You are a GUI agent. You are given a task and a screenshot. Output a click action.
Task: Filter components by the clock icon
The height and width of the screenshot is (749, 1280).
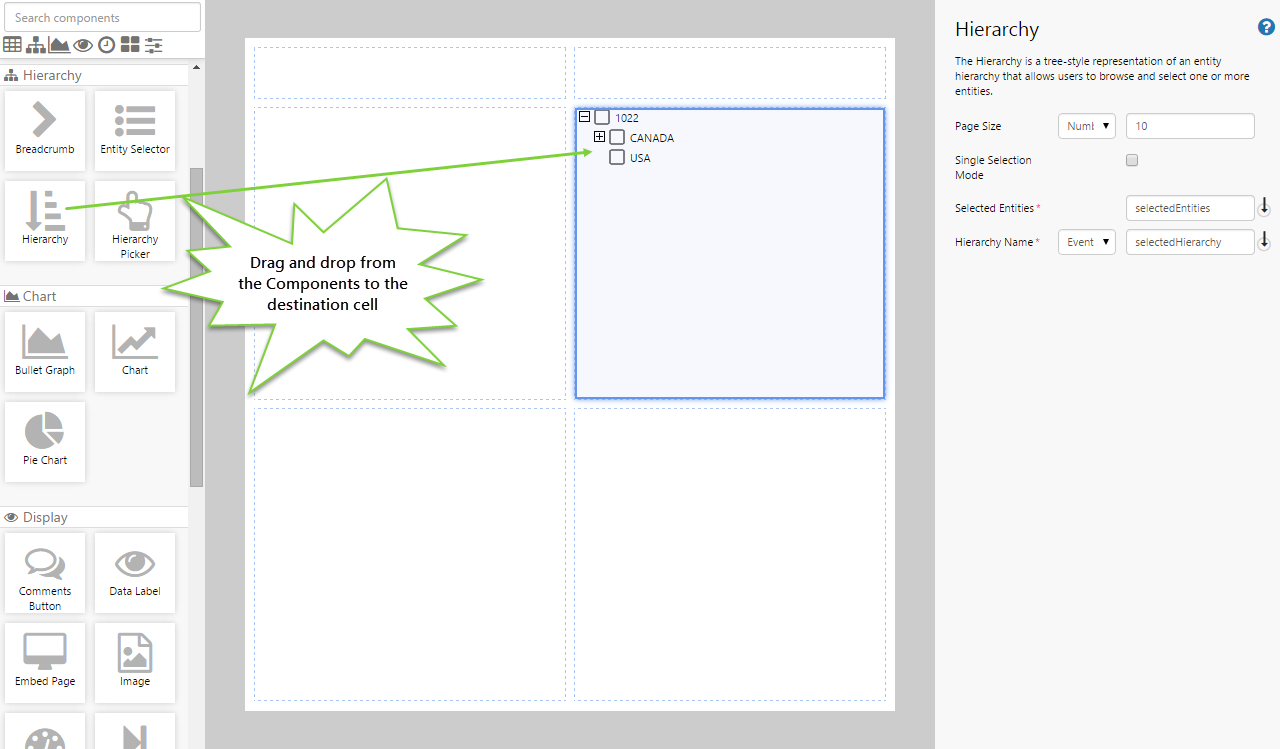click(x=106, y=45)
